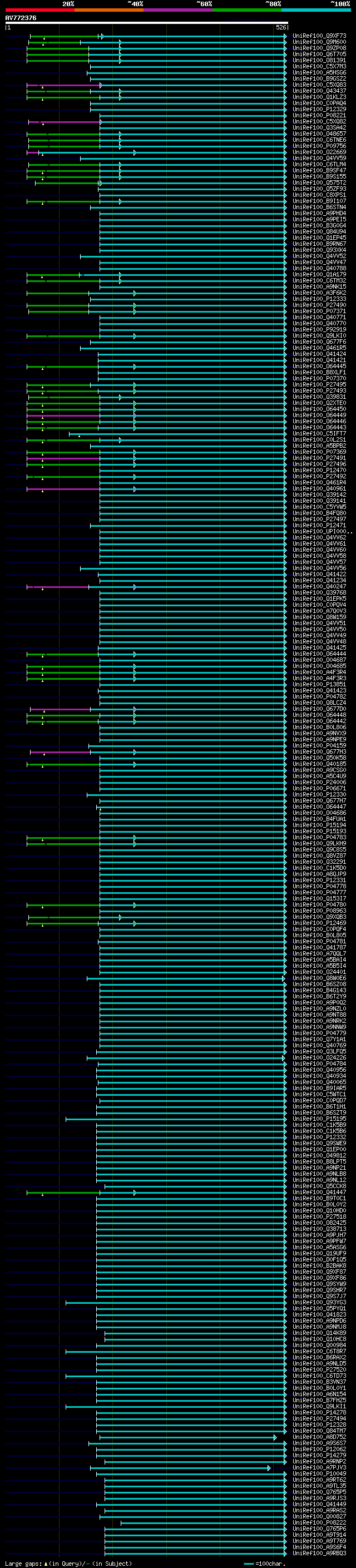Open hit UniRef100_Q9ZP08

click(319, 48)
